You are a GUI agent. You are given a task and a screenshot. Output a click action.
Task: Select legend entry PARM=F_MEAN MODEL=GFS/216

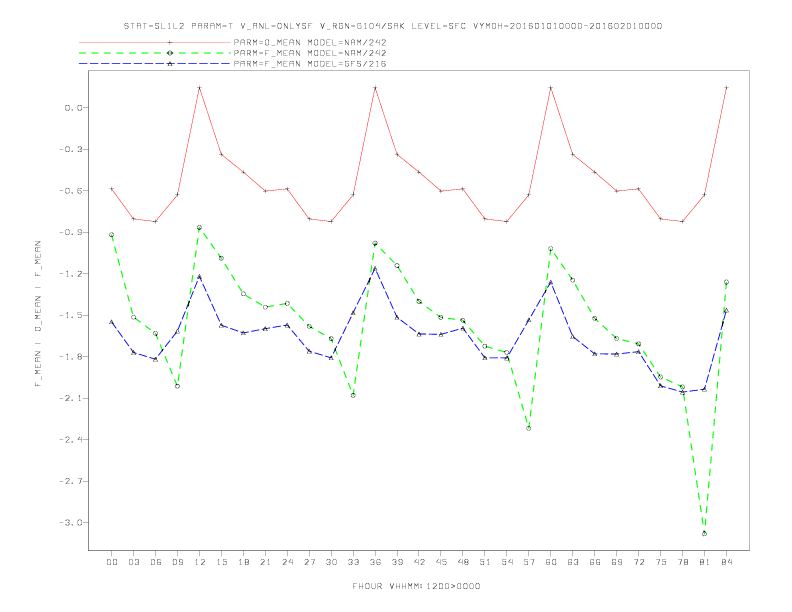click(310, 64)
